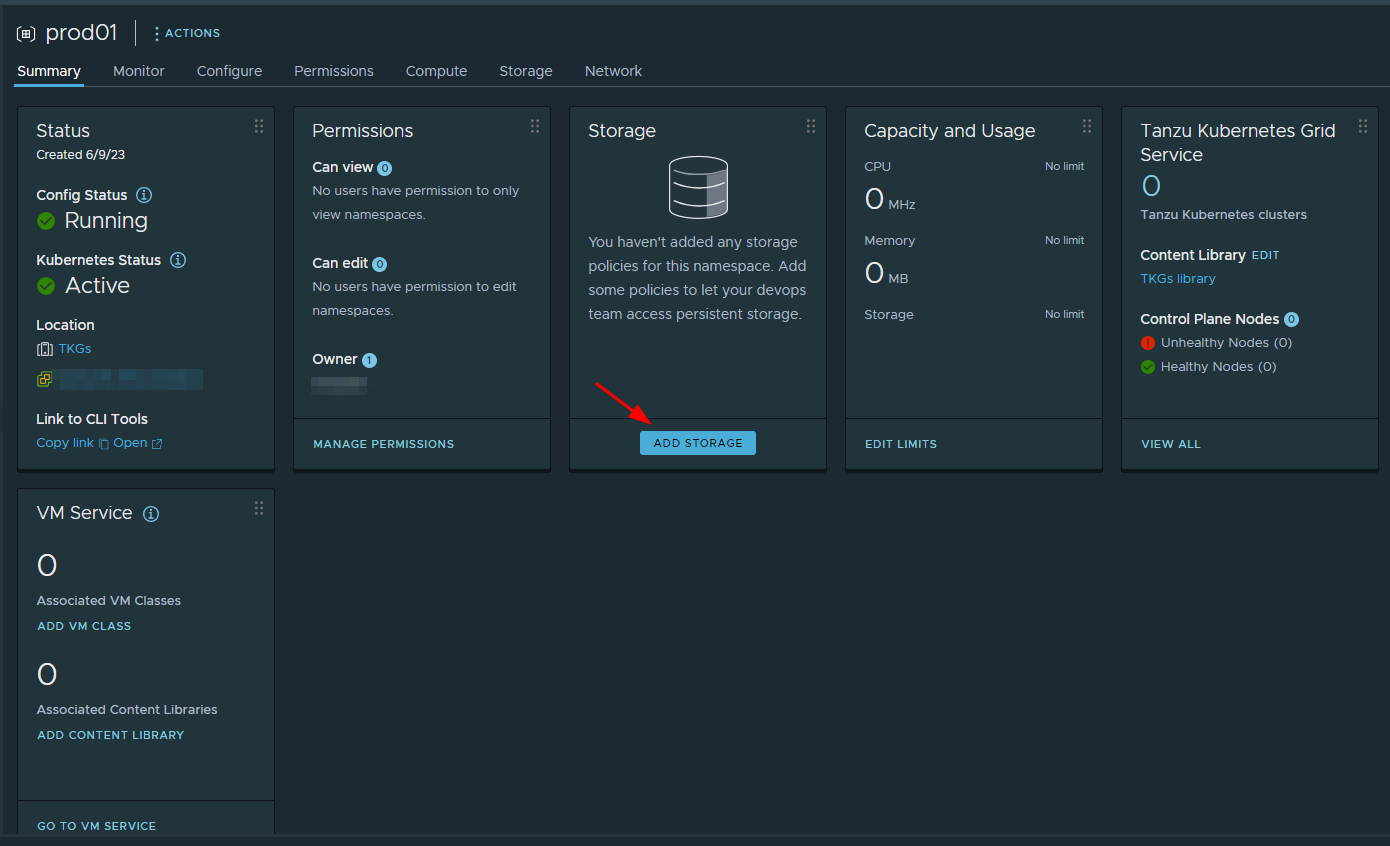Click the Tanzu Kubernetes clusters count 0

click(1151, 186)
